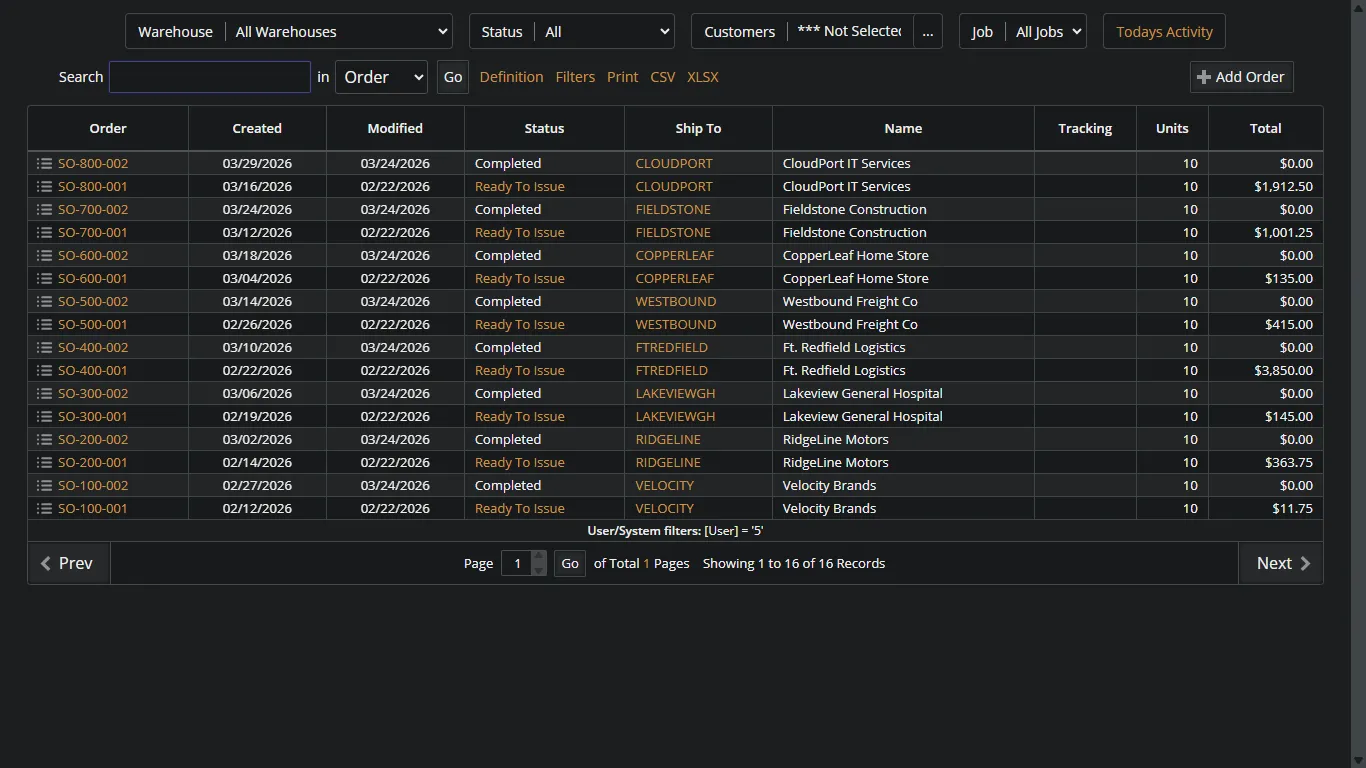The image size is (1366, 768).
Task: Open the search-in Order dropdown
Action: [381, 77]
